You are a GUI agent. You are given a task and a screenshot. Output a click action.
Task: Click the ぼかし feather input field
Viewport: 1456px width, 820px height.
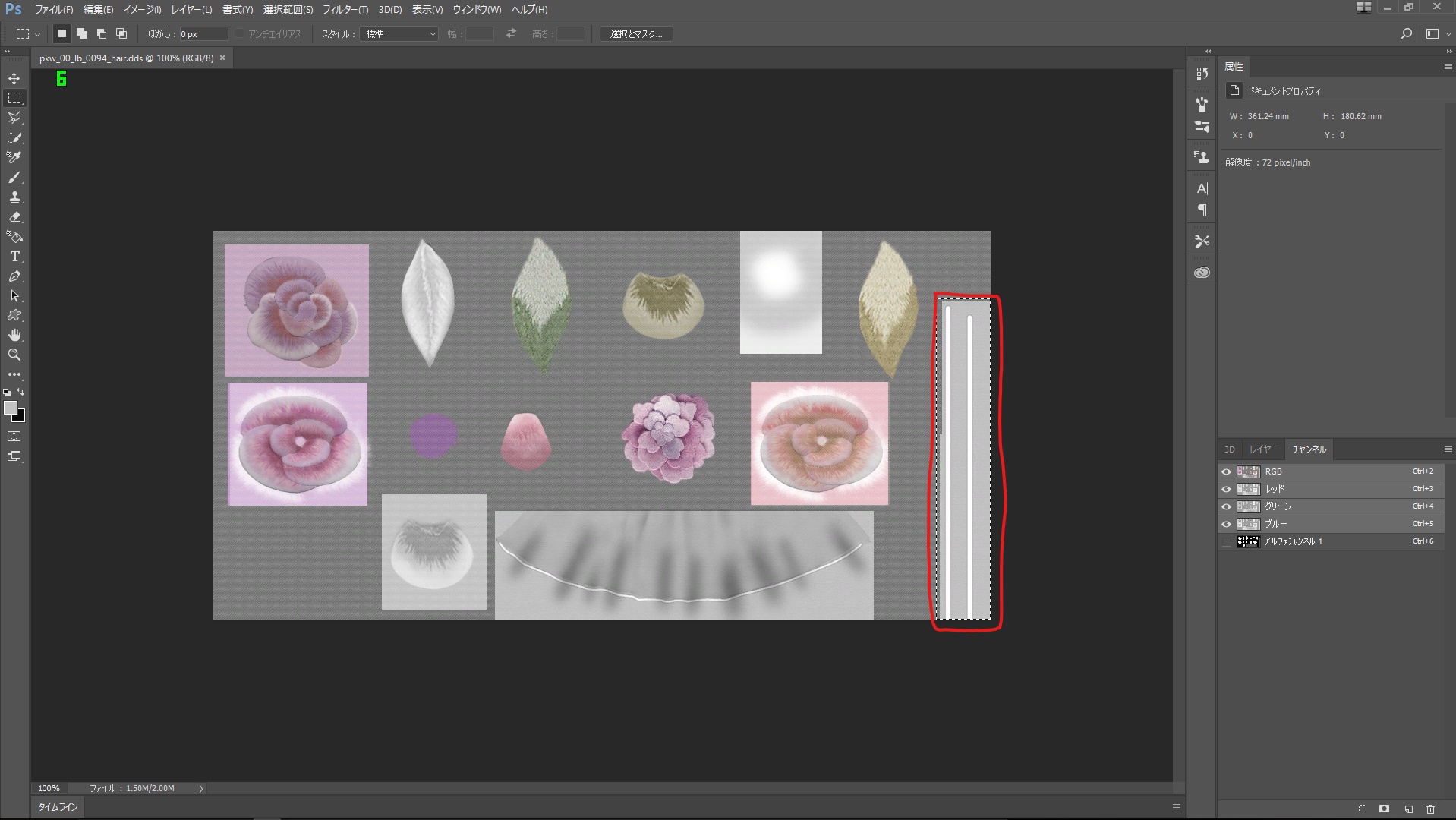point(203,34)
